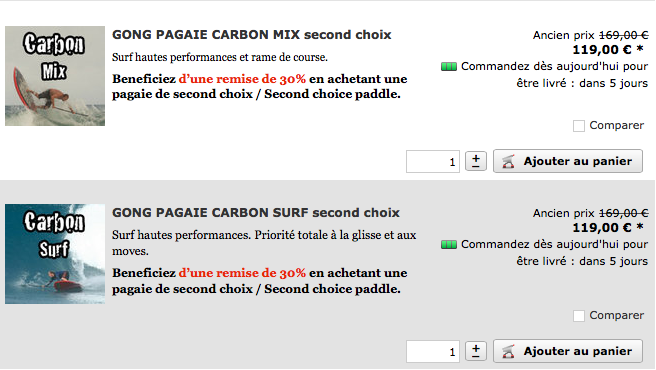Add Carbon Surf paddle with Ajouter au panier
This screenshot has width=656, height=370.
point(568,351)
